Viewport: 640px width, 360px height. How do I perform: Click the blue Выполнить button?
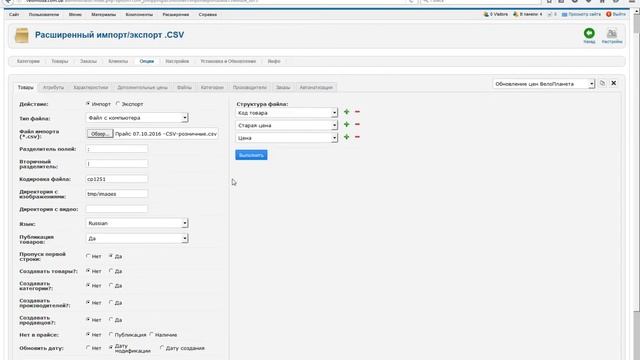[251, 155]
